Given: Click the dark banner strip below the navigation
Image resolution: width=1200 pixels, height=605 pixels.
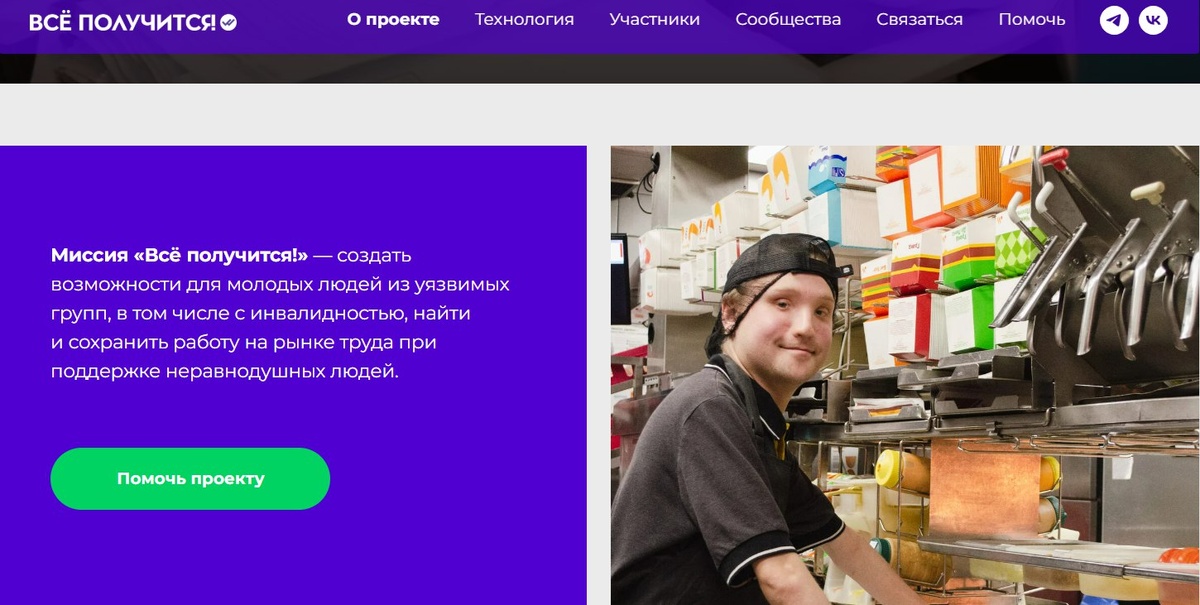Looking at the screenshot, I should coord(600,68).
